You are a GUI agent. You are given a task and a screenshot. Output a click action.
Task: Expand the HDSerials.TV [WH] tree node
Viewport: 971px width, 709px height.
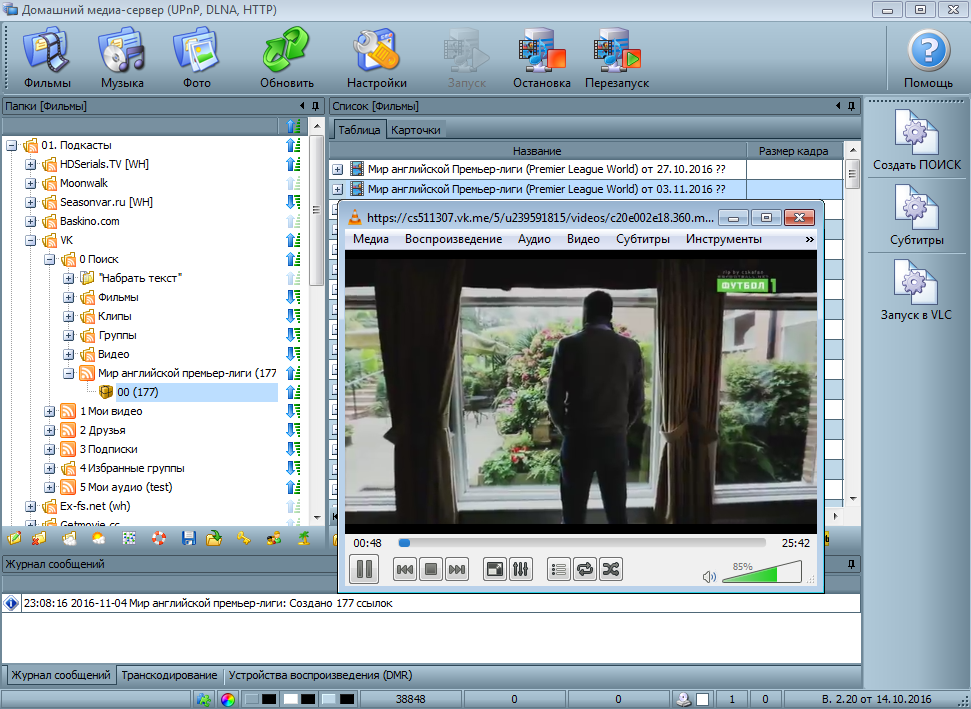[30, 164]
